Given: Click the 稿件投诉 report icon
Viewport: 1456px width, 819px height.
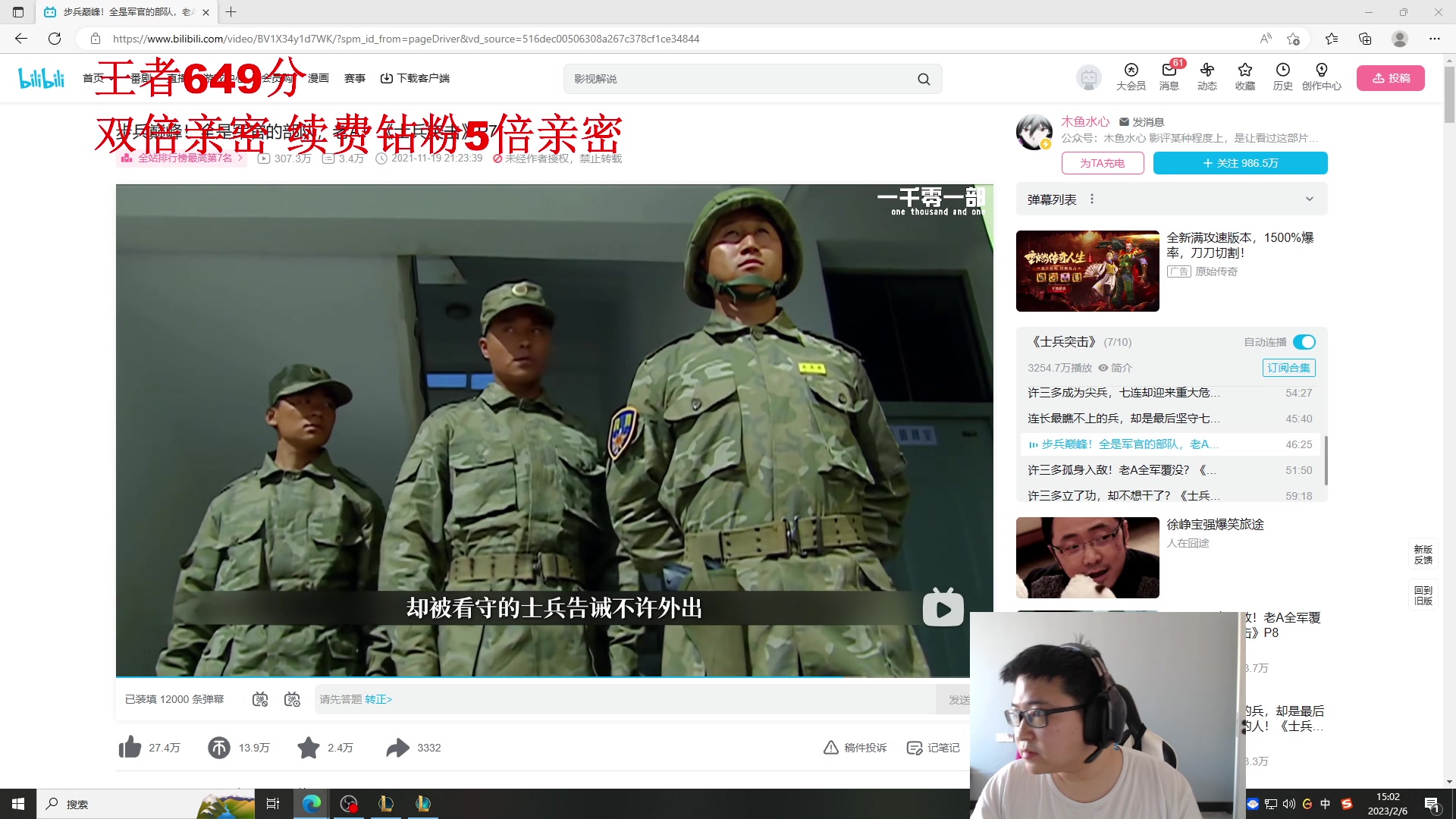Looking at the screenshot, I should click(x=831, y=748).
